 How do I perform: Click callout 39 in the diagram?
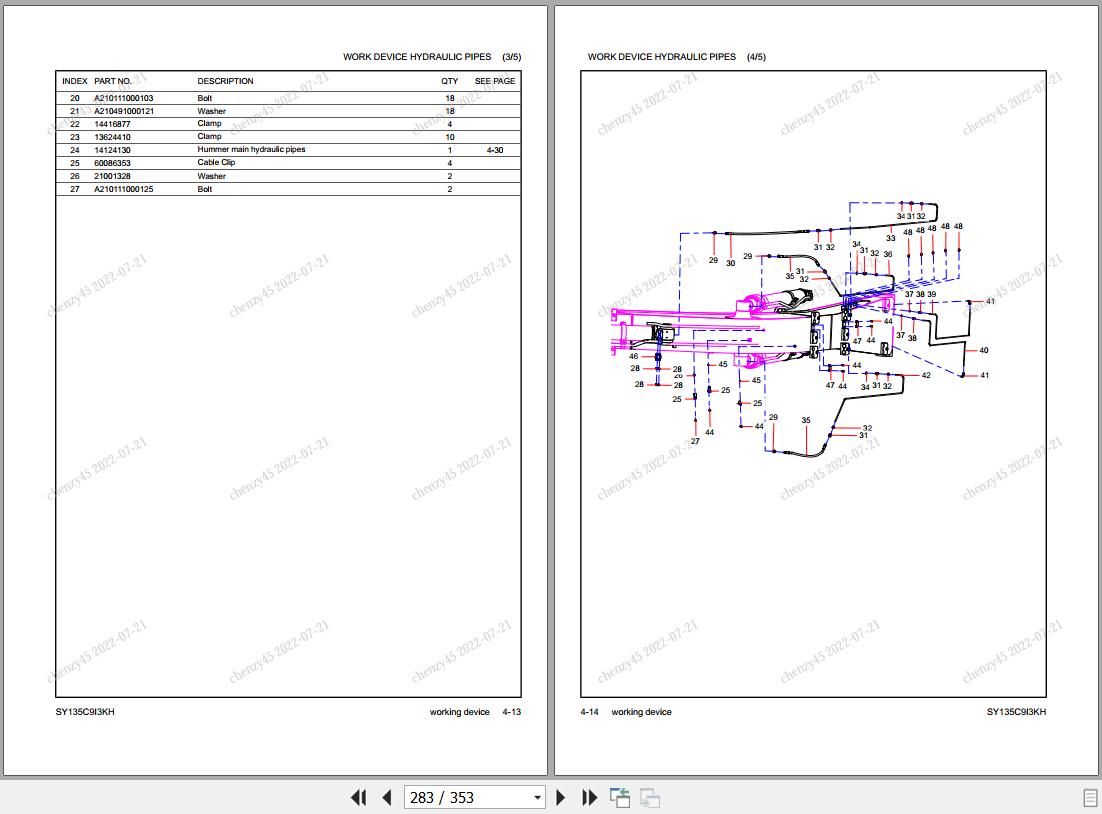coord(931,295)
